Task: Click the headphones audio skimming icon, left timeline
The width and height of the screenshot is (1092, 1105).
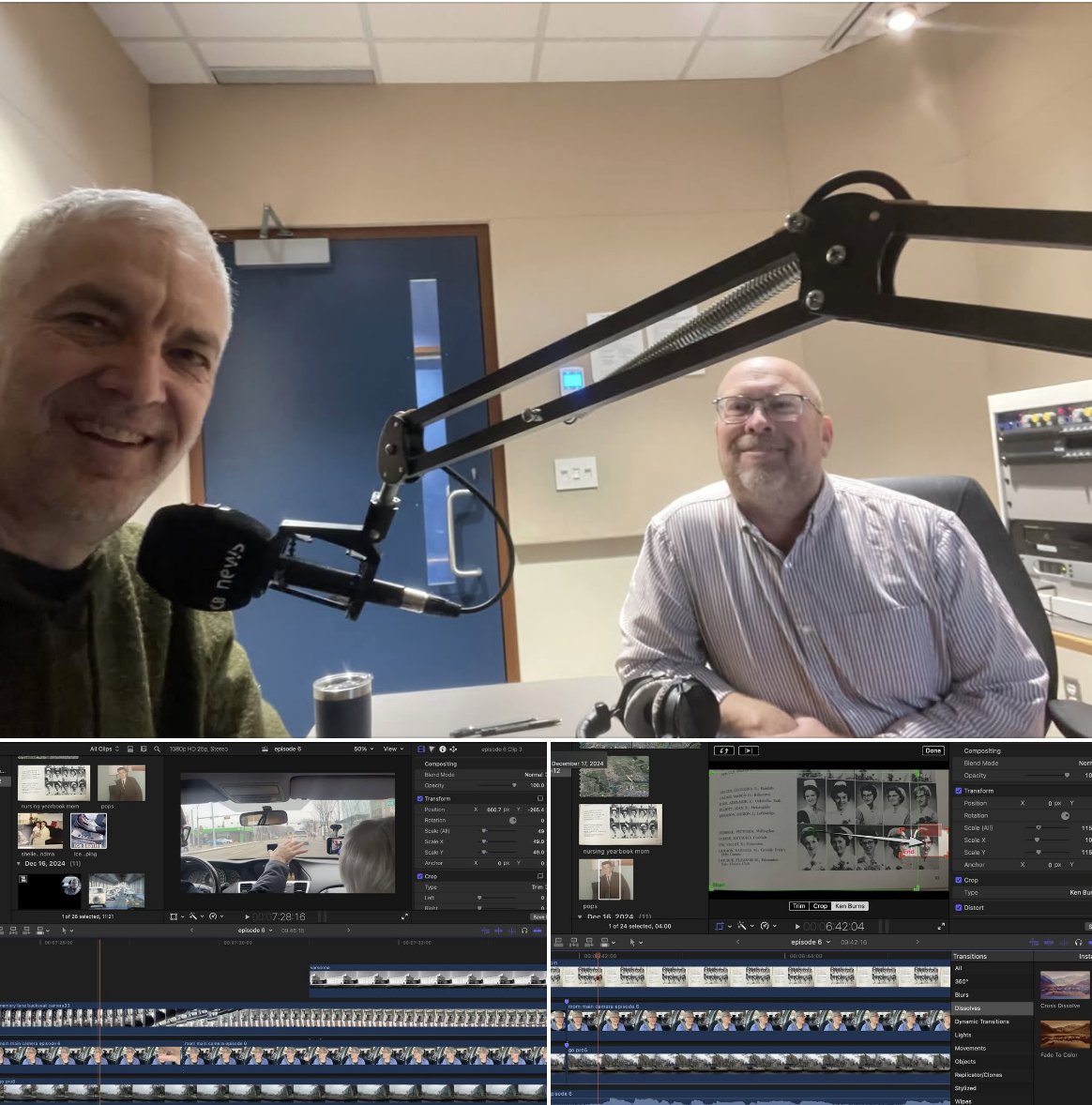Action: (x=524, y=931)
